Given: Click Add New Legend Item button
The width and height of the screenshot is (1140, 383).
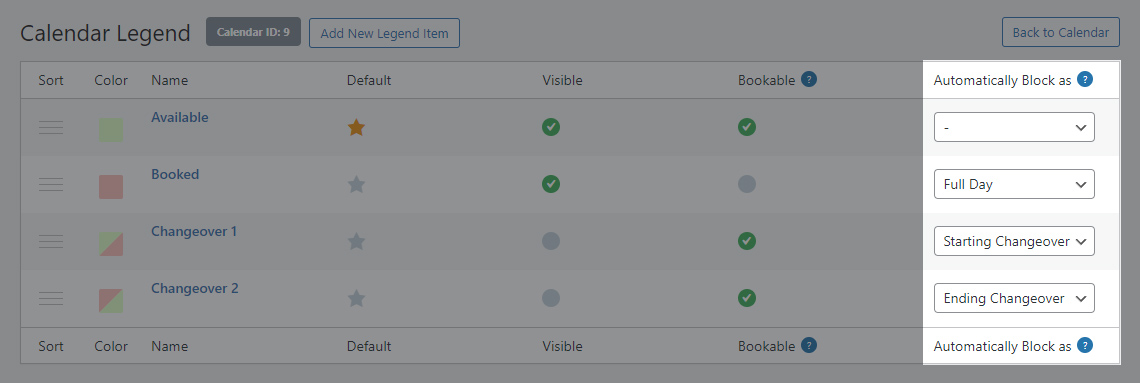Looking at the screenshot, I should pos(385,33).
